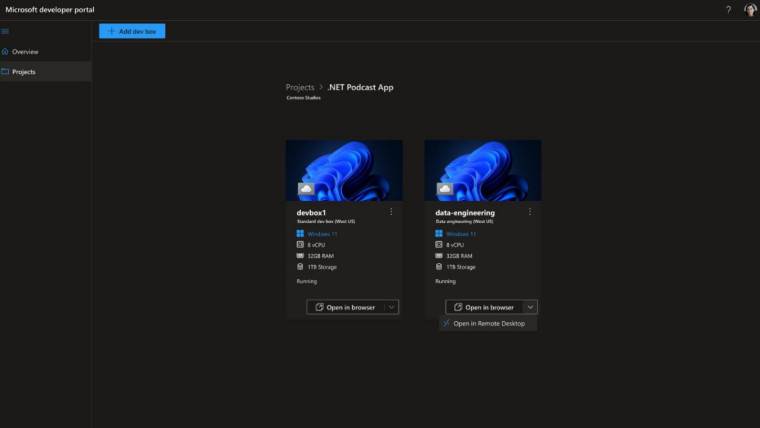
Task: Click the CPU icon on devbox1 card
Action: 300,245
